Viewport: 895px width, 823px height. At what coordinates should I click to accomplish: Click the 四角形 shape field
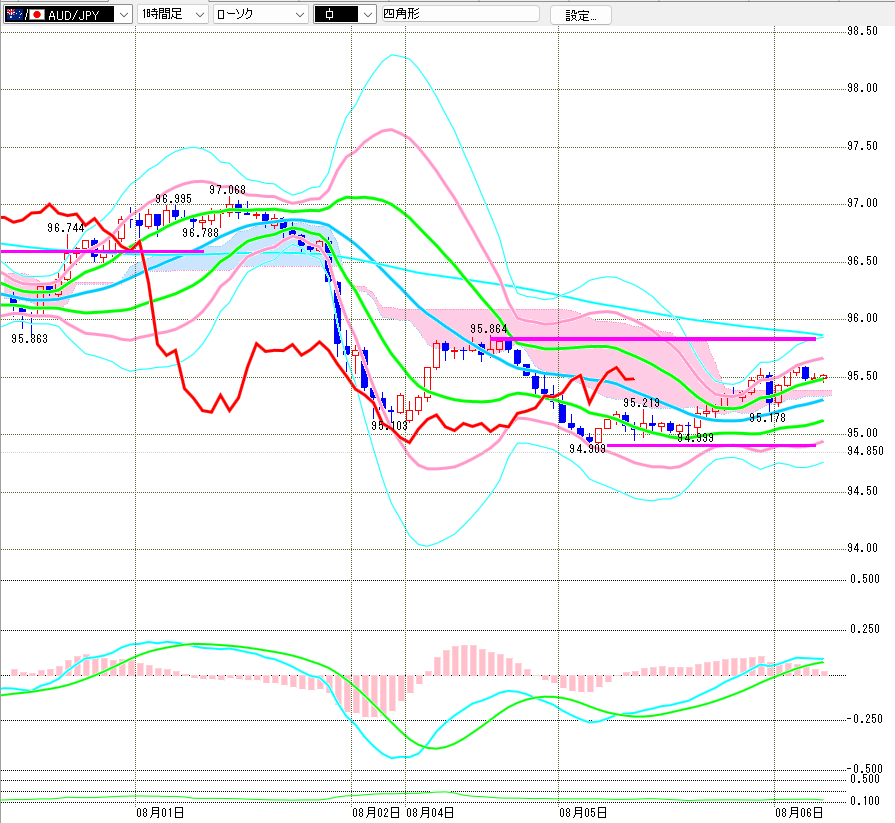click(460, 14)
